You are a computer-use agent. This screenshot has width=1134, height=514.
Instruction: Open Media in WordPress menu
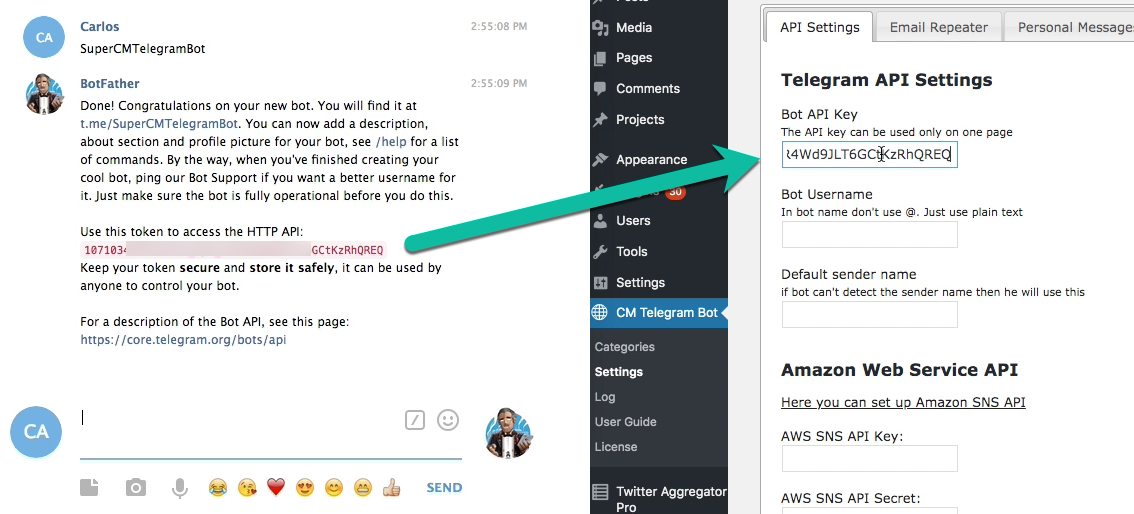[x=634, y=27]
